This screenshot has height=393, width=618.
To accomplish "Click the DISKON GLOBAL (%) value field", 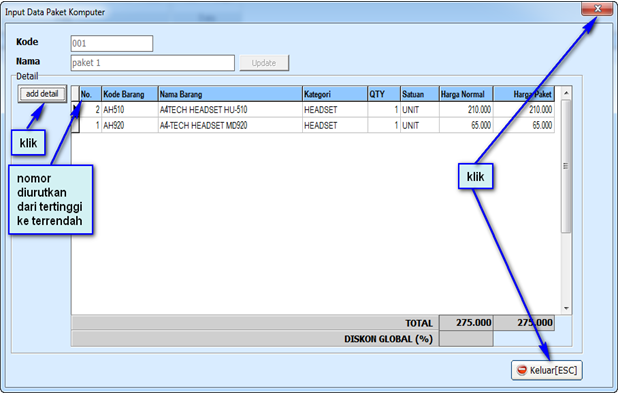I will (466, 339).
